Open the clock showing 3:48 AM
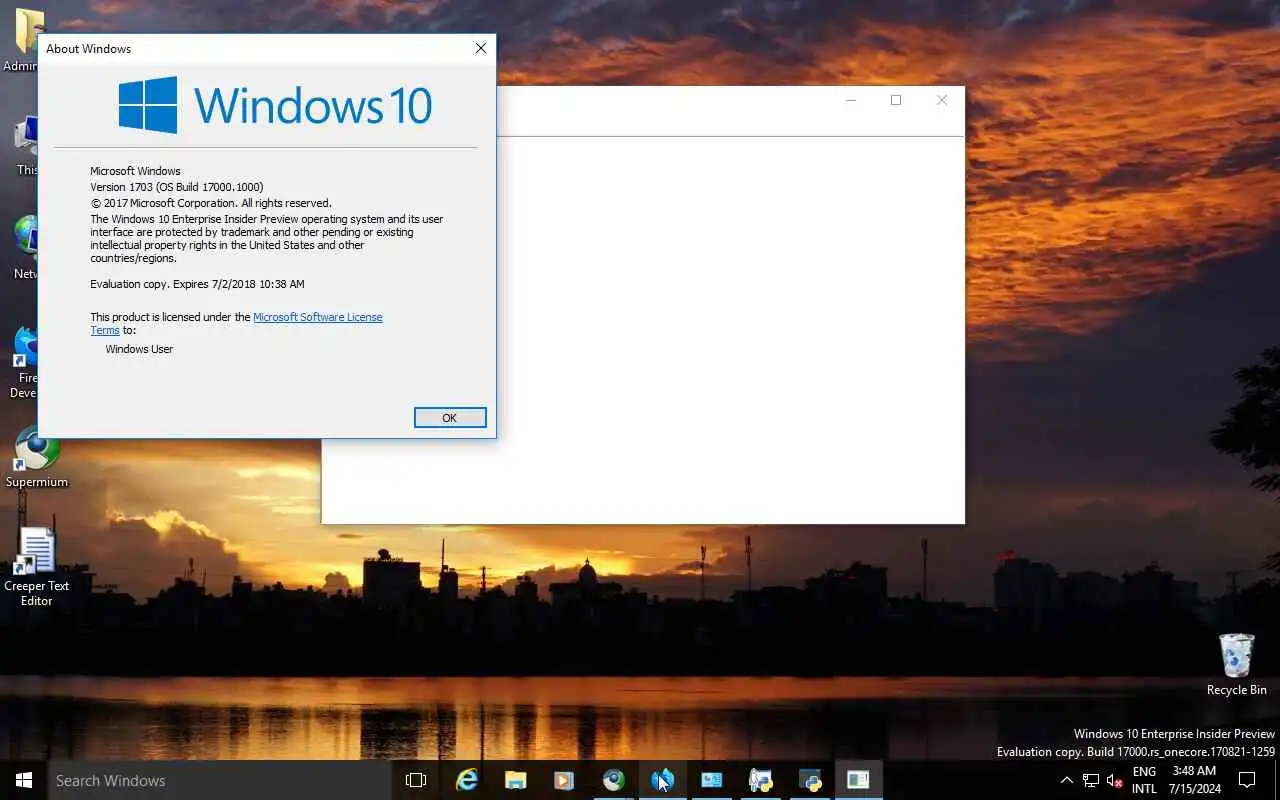Viewport: 1280px width, 800px height. [1194, 780]
